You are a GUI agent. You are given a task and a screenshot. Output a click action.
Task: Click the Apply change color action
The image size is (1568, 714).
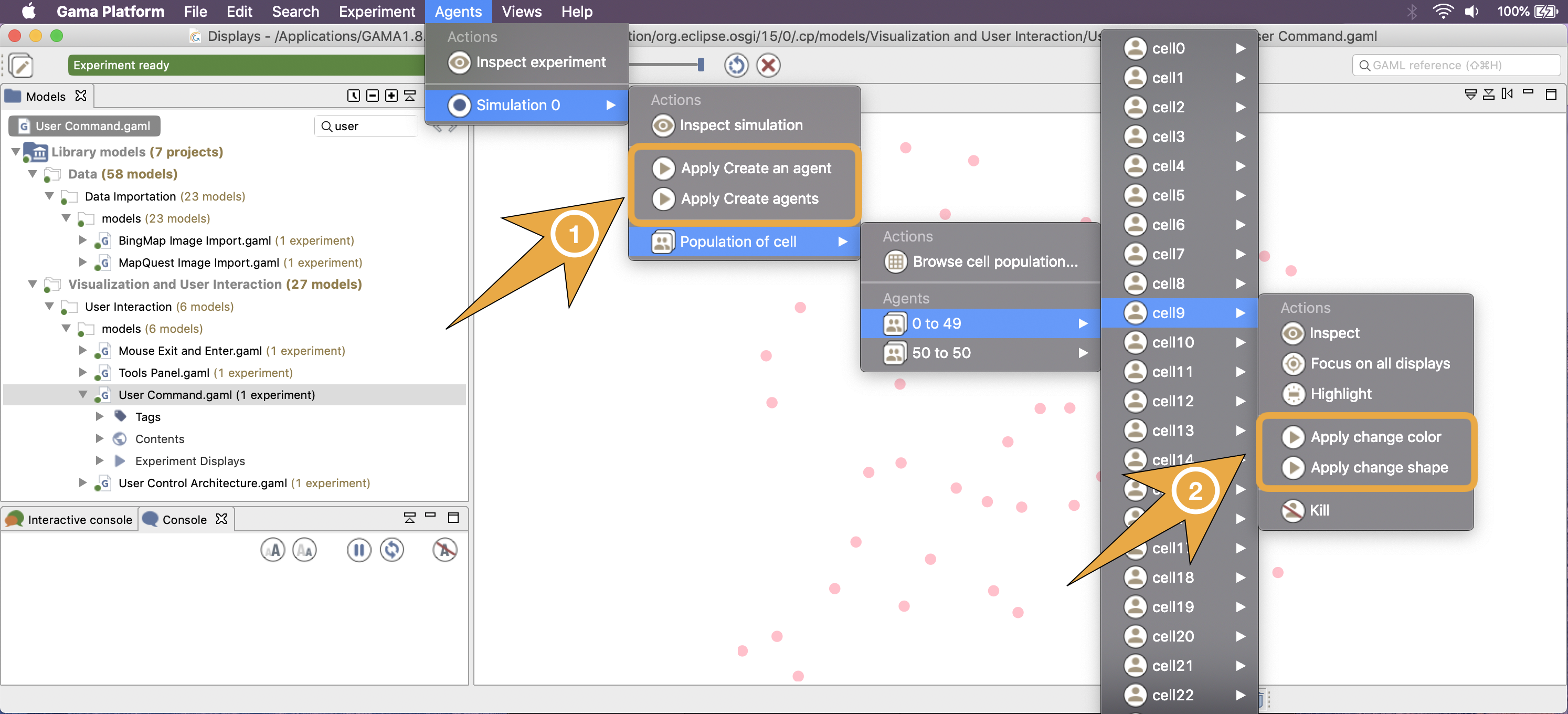(x=1375, y=437)
